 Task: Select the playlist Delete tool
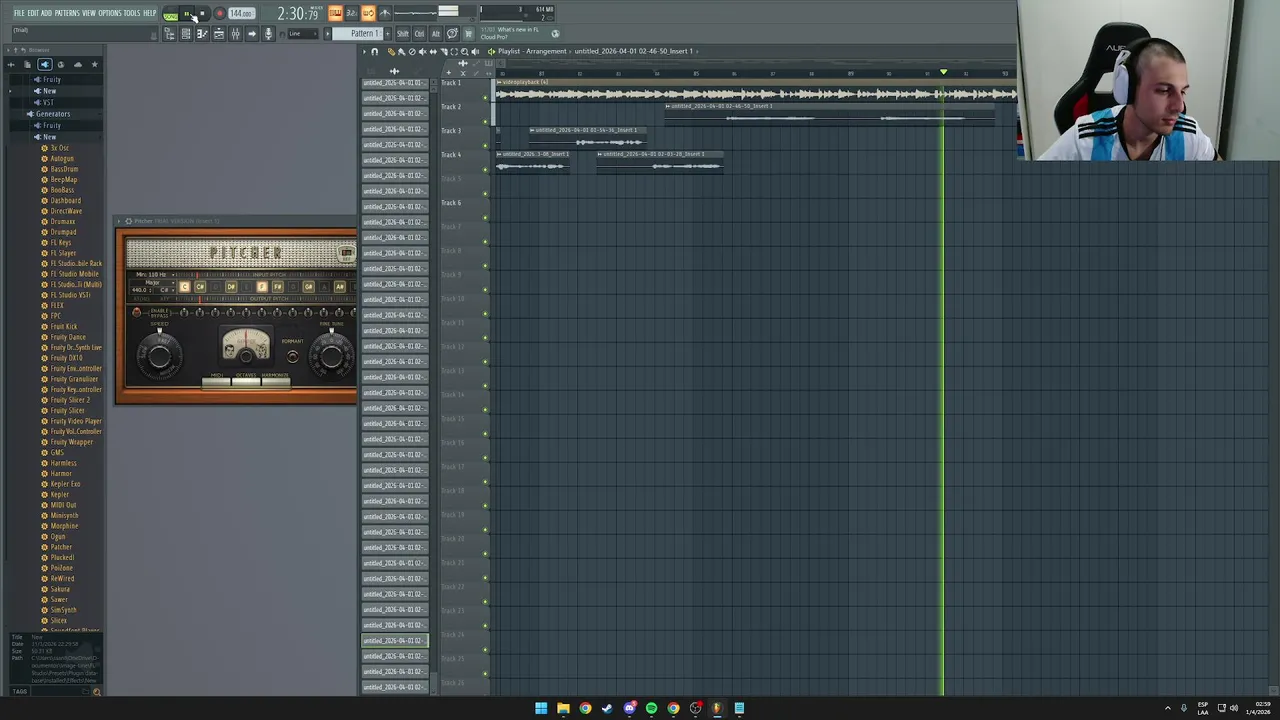(x=412, y=51)
